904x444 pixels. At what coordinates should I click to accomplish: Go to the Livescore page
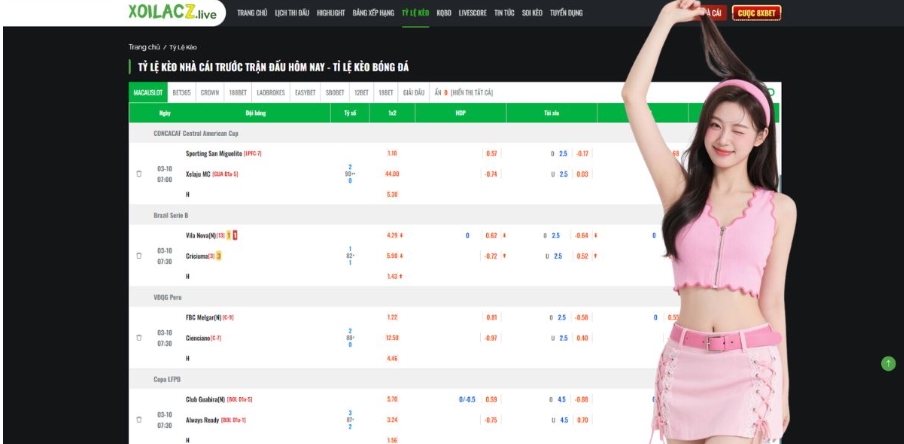(x=472, y=13)
